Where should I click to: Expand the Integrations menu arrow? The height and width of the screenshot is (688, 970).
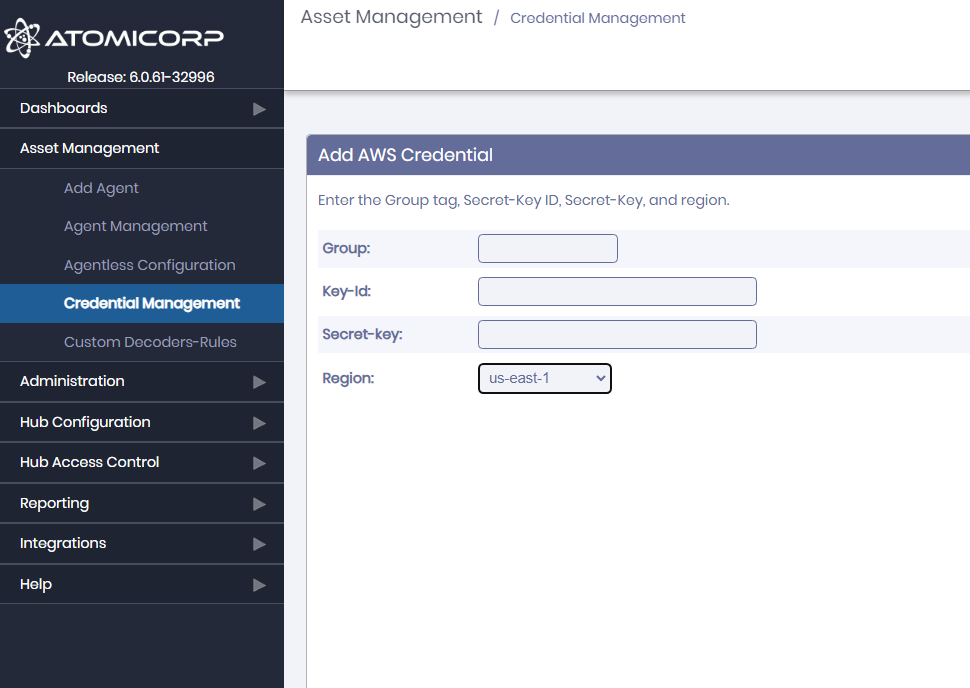click(x=259, y=544)
